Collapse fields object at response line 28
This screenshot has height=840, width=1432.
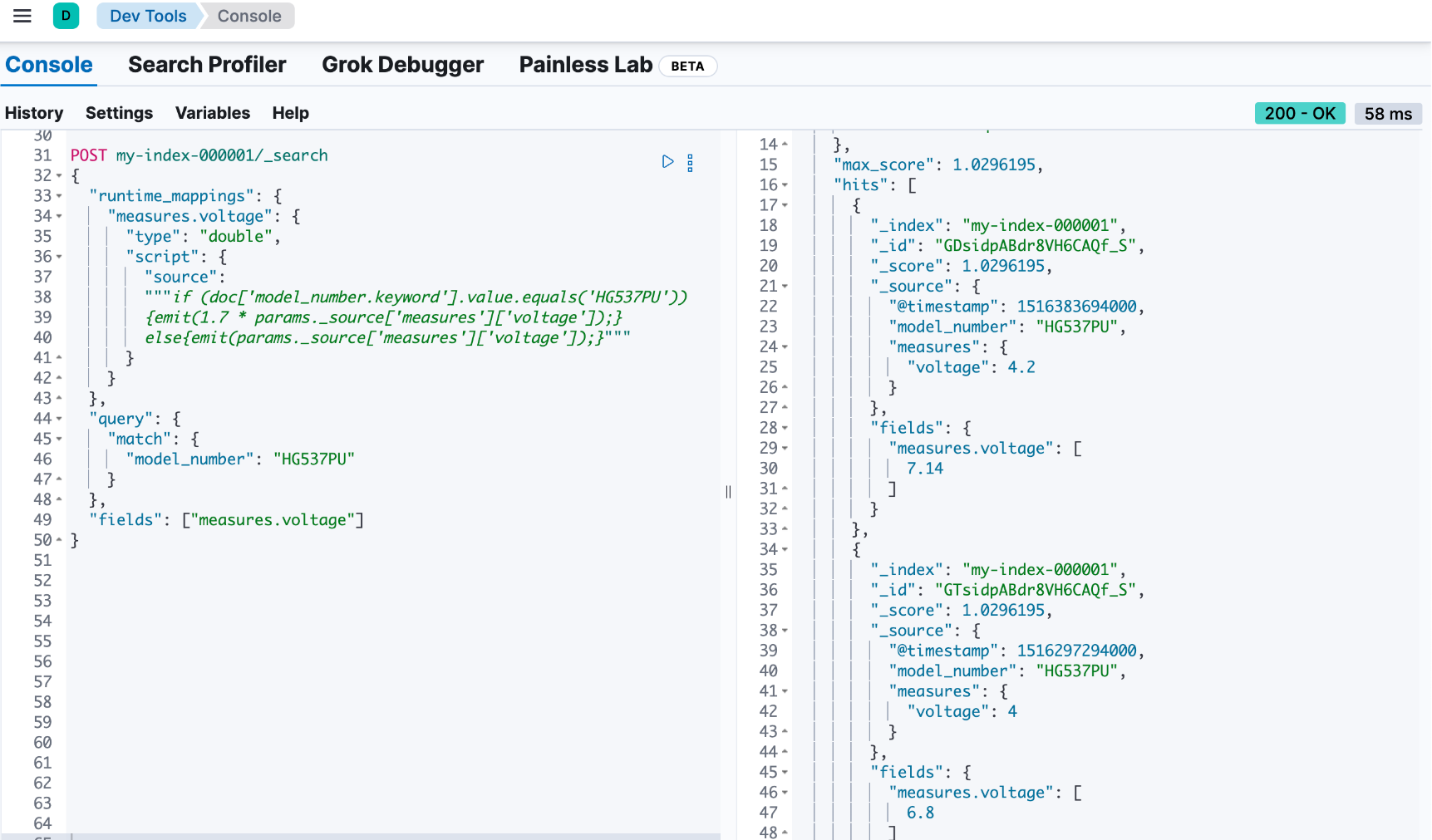(x=785, y=428)
